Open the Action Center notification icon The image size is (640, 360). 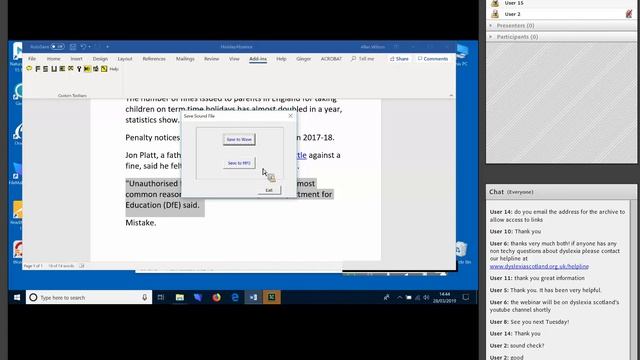[x=466, y=298]
